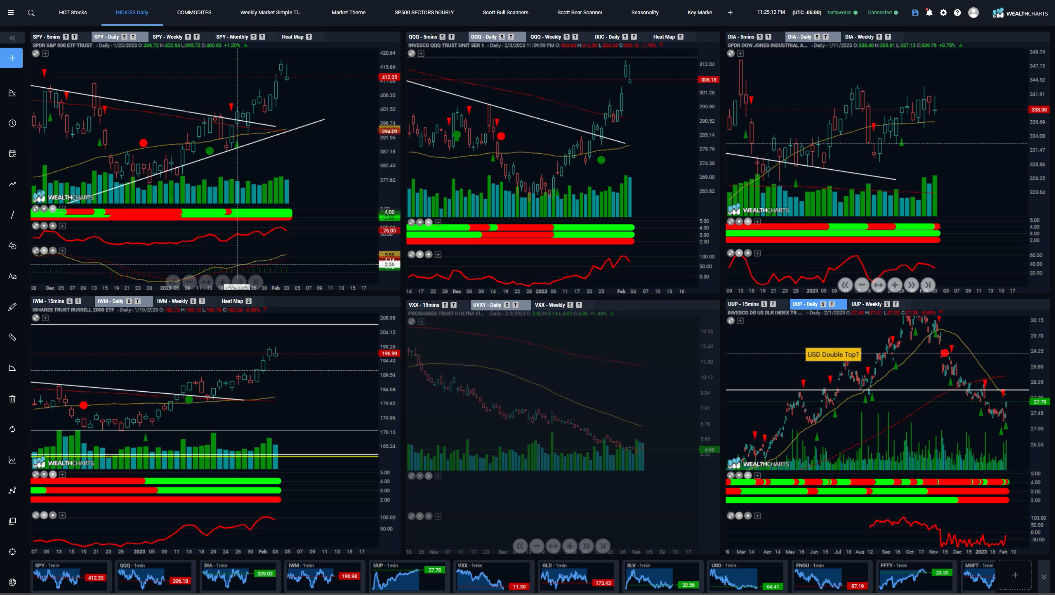Expand the plus box on IWM oscillator pane
This screenshot has height=595, width=1055.
62,515
